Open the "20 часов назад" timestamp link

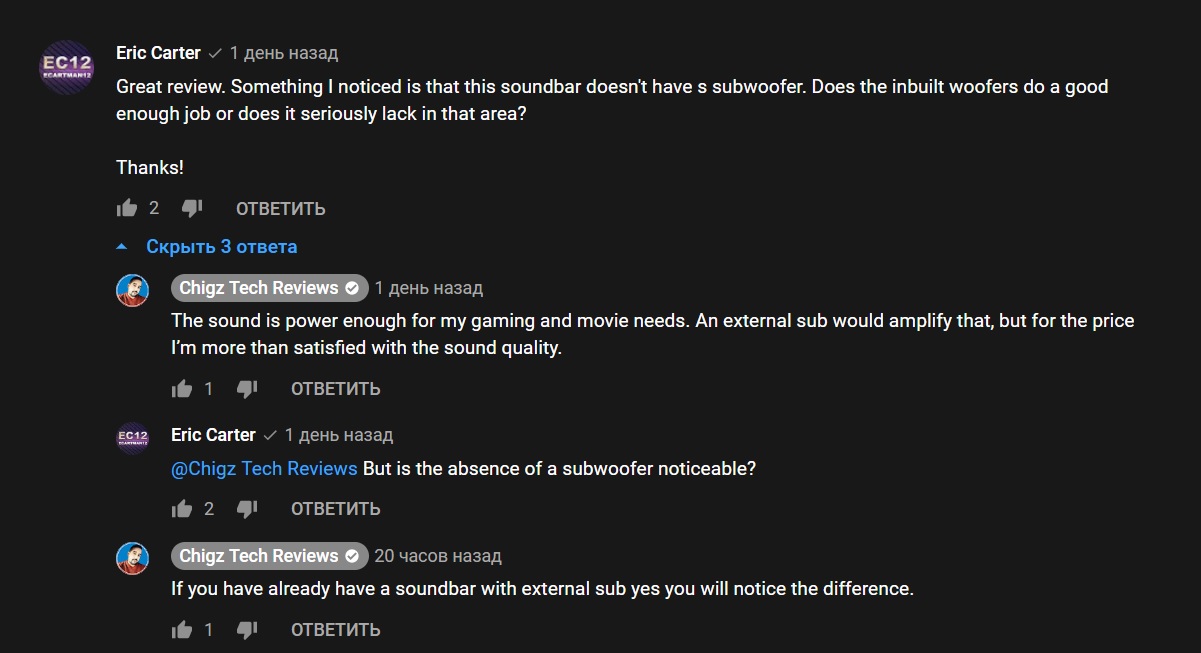438,556
